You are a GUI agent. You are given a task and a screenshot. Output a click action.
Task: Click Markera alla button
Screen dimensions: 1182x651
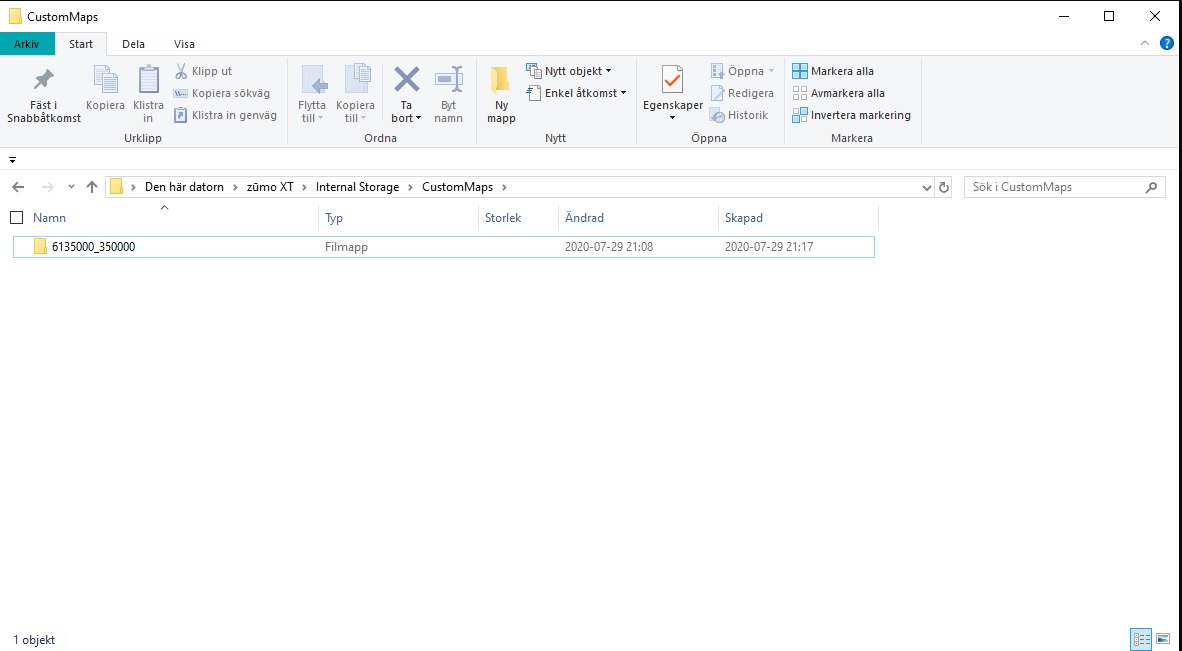tap(833, 71)
